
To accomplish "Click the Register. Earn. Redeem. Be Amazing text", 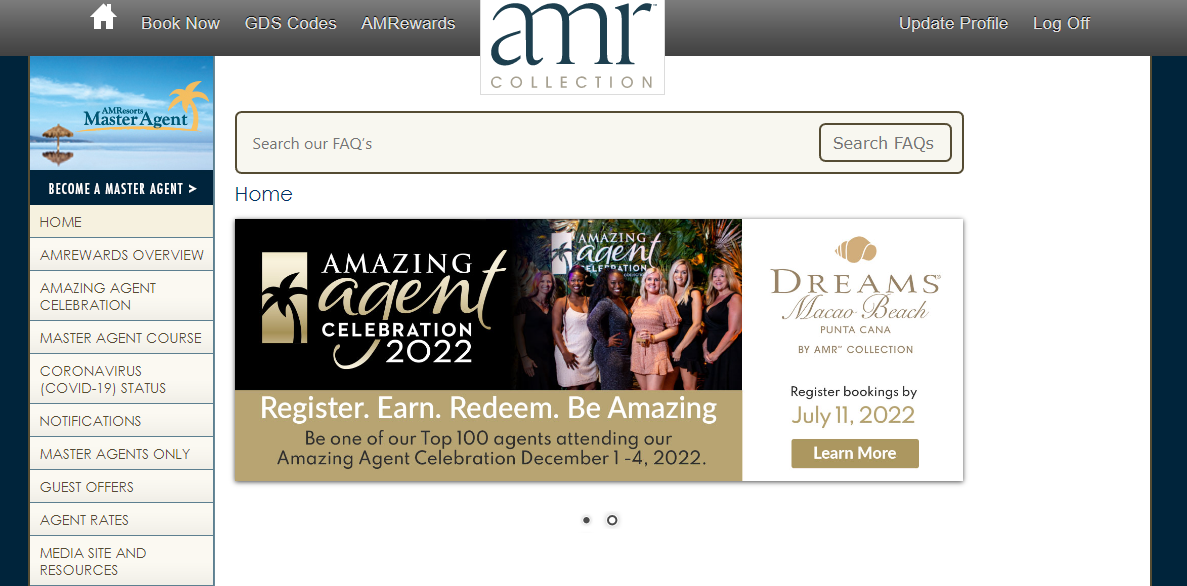I will 488,408.
